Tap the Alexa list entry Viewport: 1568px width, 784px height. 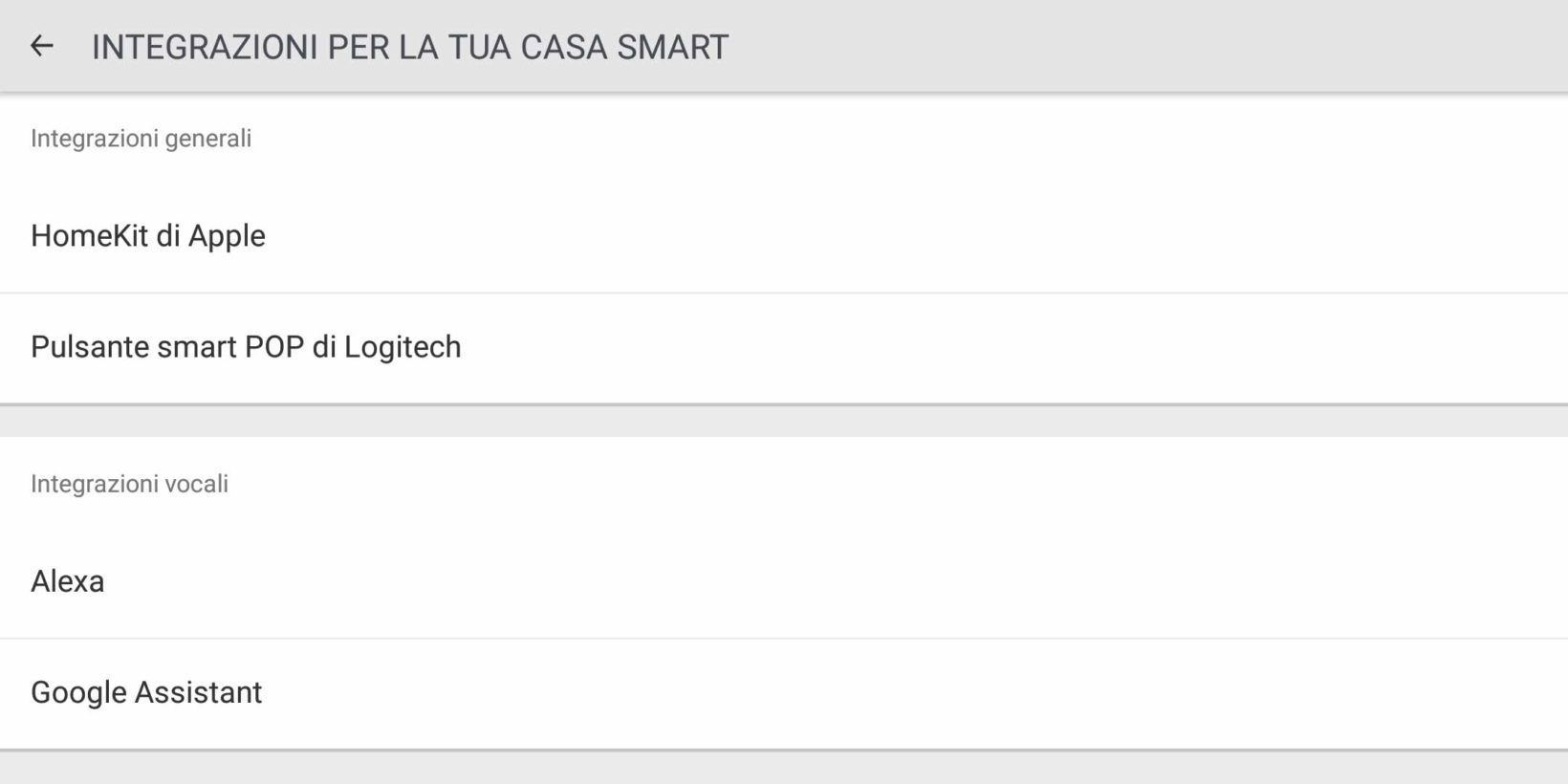[x=68, y=581]
